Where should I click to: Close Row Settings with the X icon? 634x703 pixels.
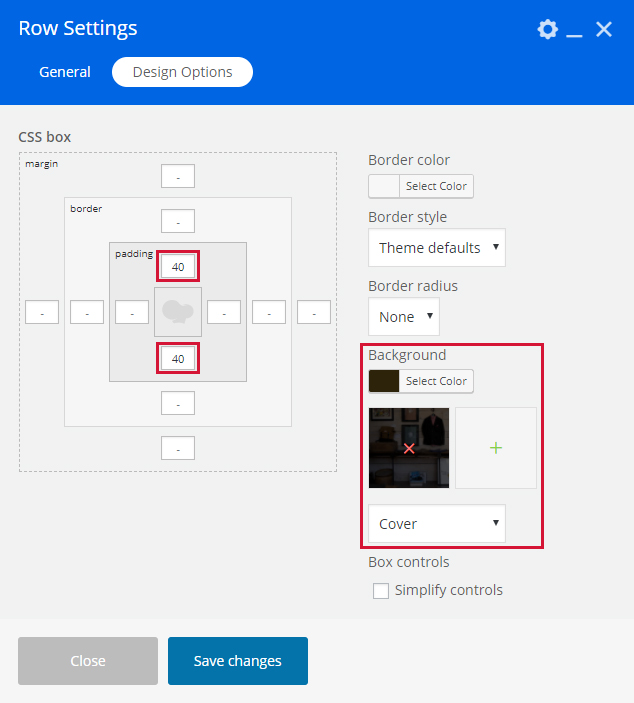(604, 29)
